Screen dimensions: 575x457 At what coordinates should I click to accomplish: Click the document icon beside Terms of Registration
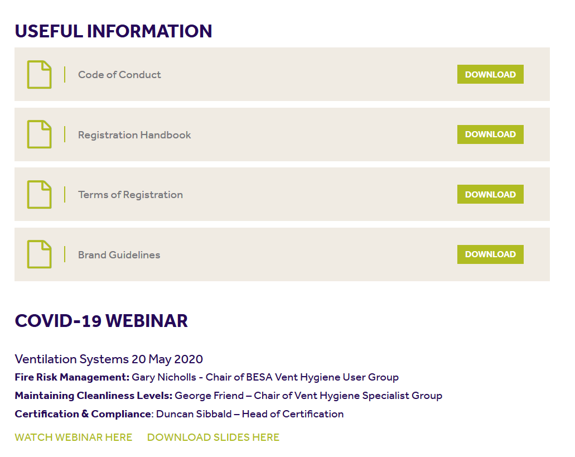pos(39,194)
